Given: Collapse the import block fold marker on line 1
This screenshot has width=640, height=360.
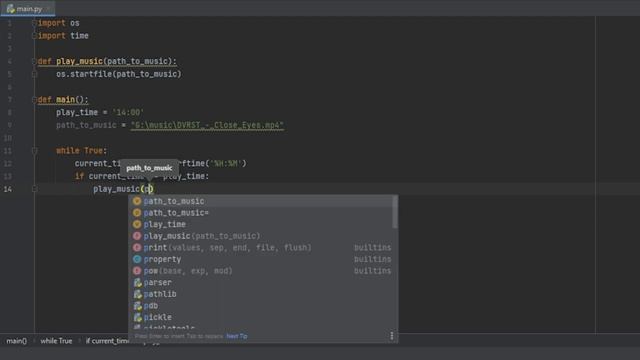Looking at the screenshot, I should click(x=34, y=23).
